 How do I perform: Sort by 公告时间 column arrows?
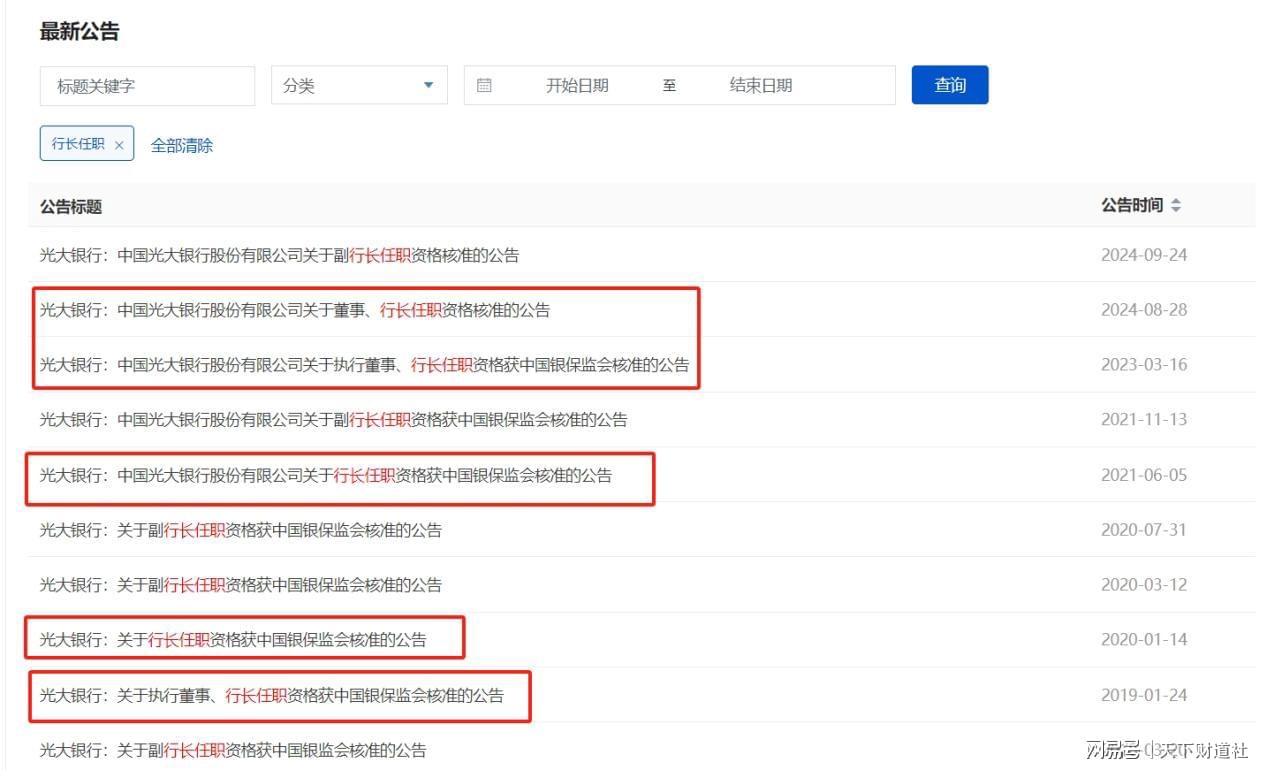coord(1176,205)
